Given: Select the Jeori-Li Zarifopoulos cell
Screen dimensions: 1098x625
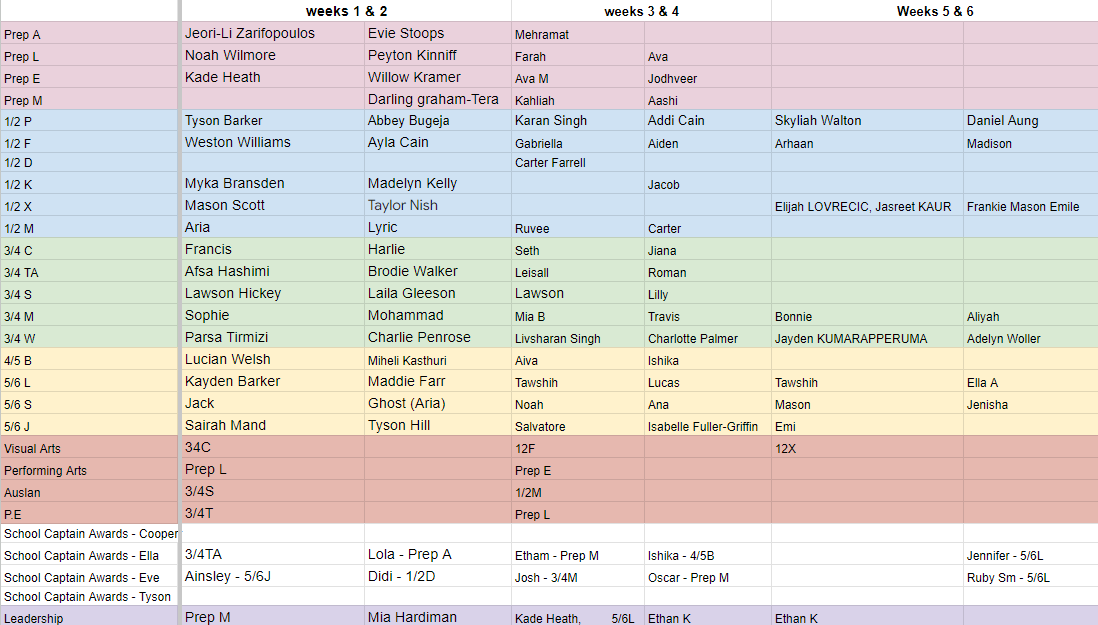Looking at the screenshot, I should (x=250, y=33).
